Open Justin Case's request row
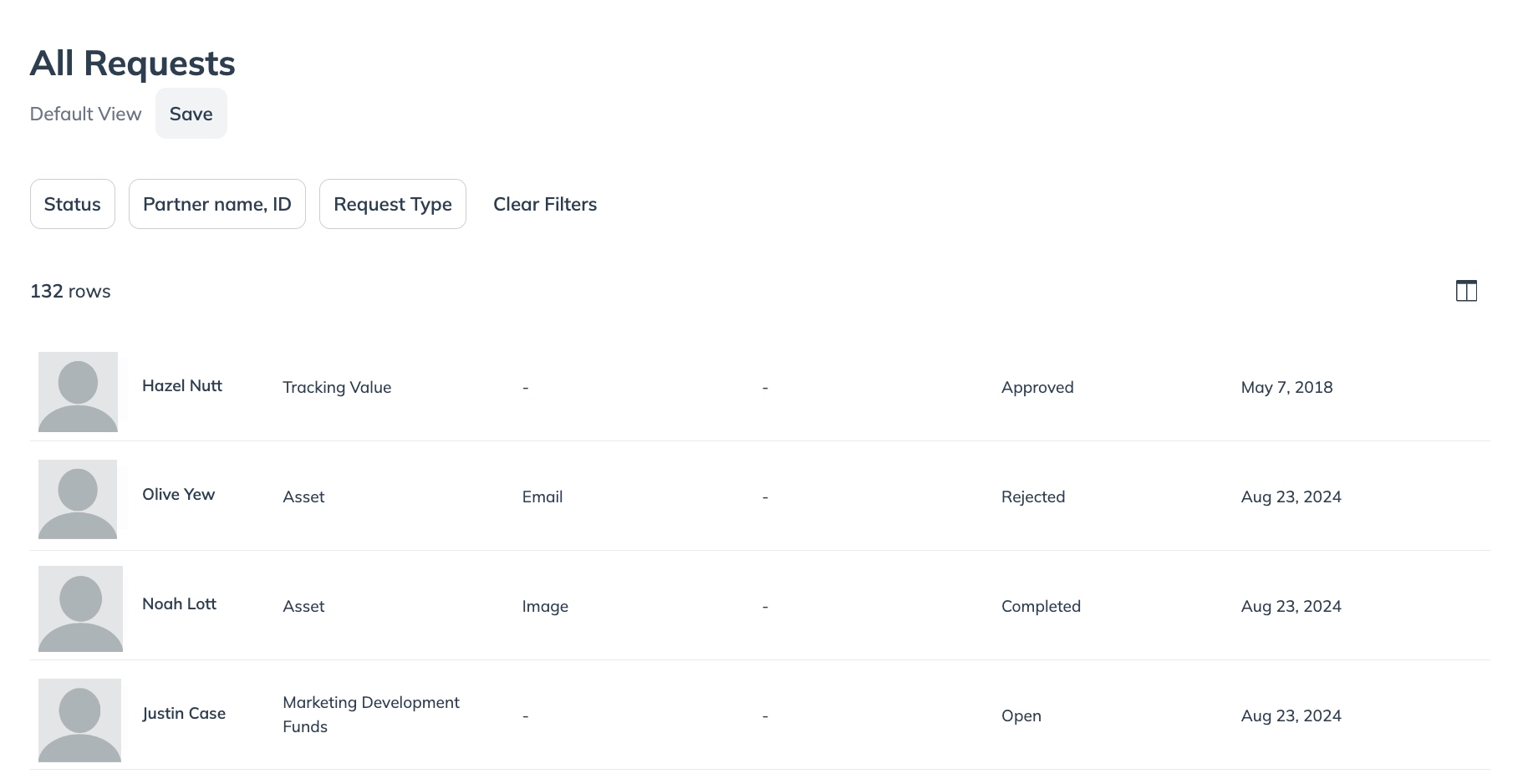1528x784 pixels. pos(184,713)
